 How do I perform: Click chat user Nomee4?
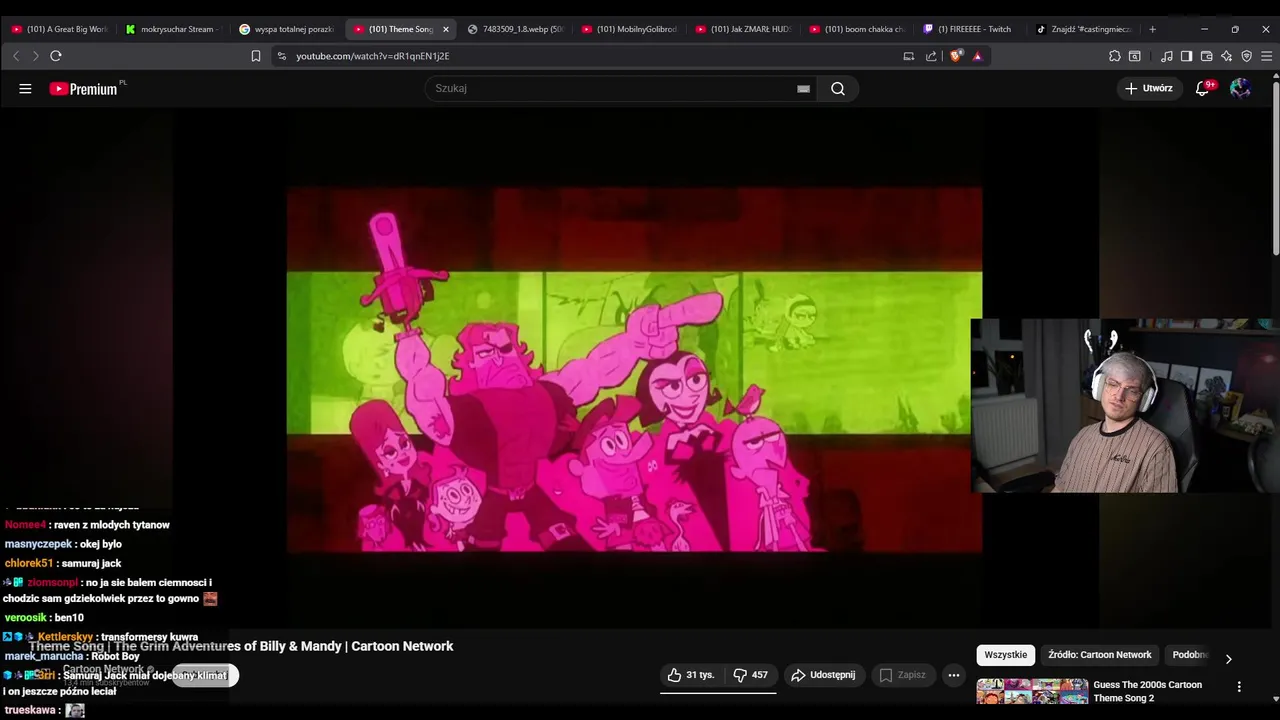[x=25, y=525]
